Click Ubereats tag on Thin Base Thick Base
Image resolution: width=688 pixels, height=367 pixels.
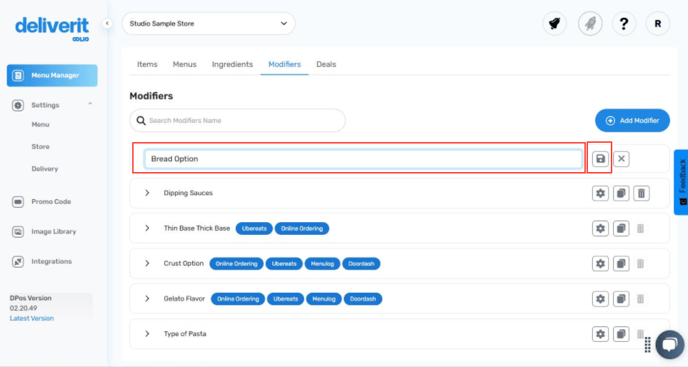click(x=254, y=228)
